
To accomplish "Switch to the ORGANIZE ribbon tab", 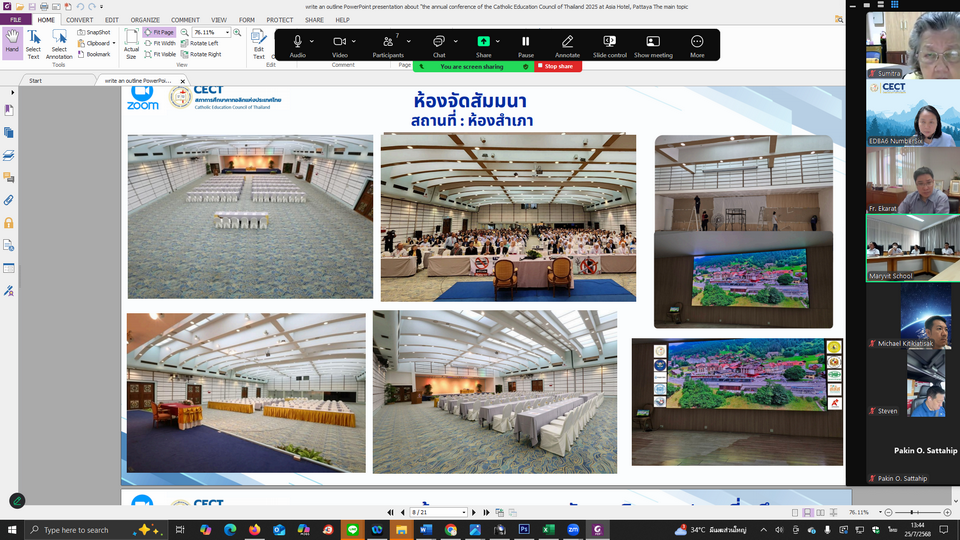I will point(145,20).
